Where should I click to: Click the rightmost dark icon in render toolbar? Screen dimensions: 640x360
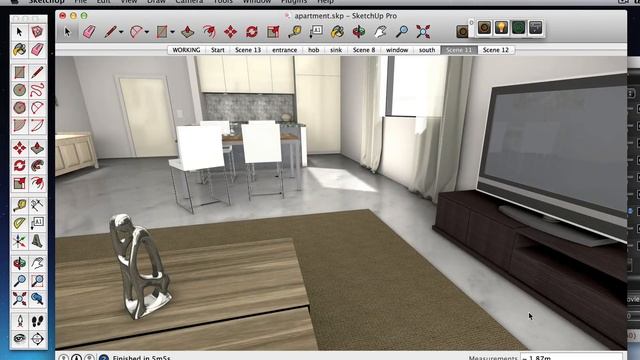point(536,28)
